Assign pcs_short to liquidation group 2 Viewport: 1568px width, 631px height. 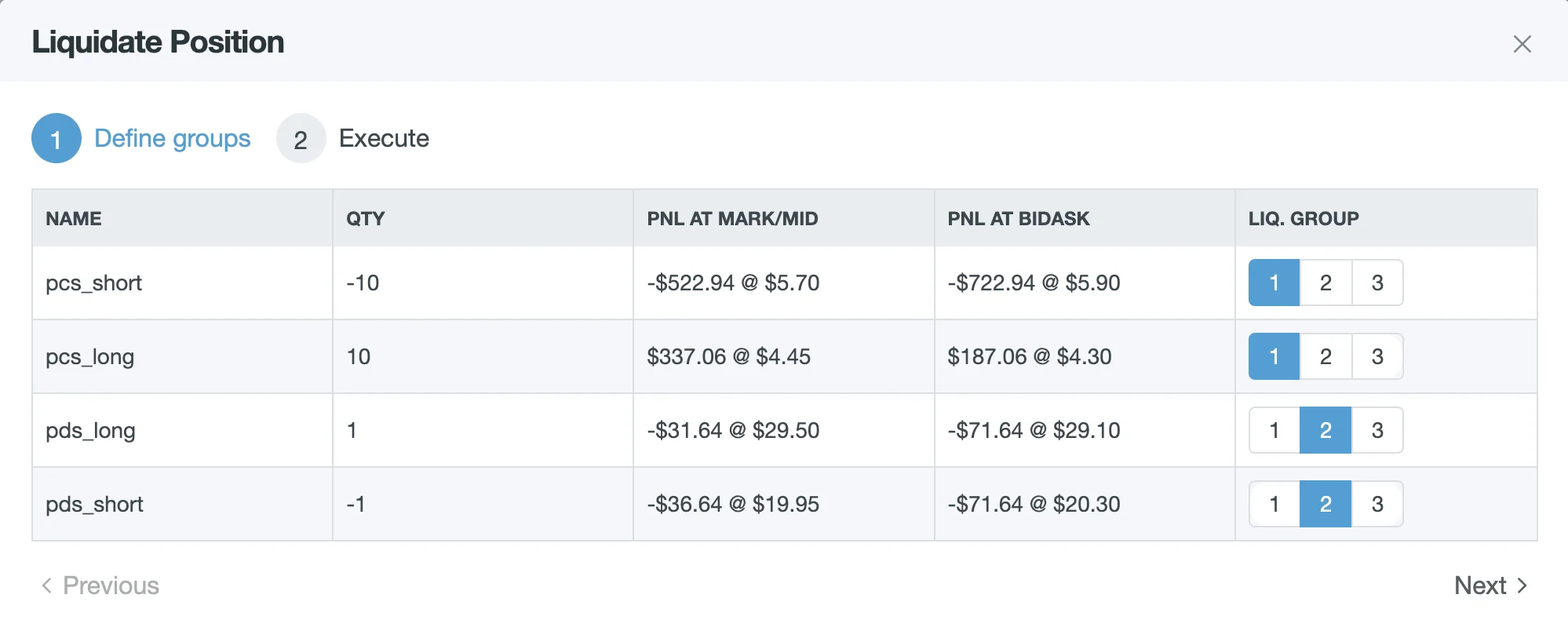pos(1325,283)
